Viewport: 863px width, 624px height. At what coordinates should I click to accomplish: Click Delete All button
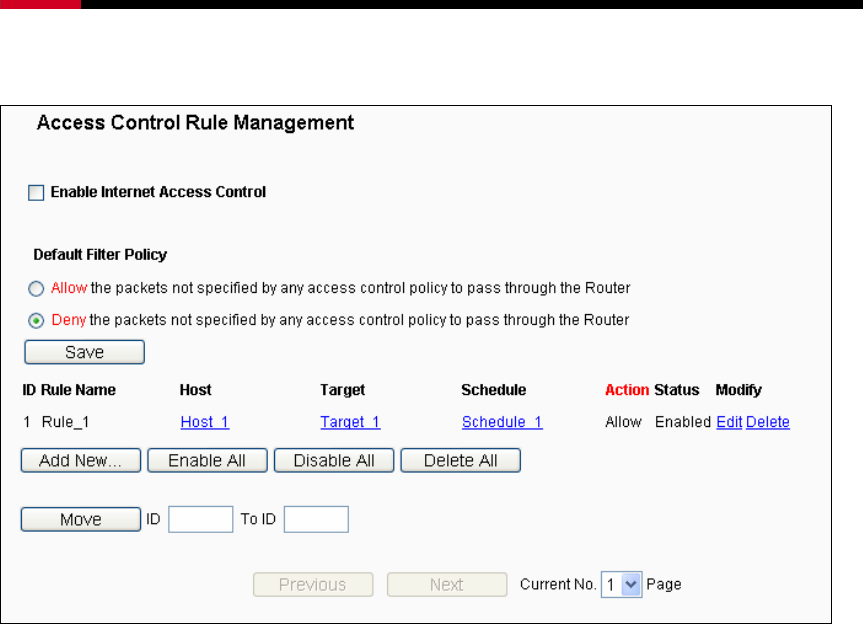tap(461, 461)
